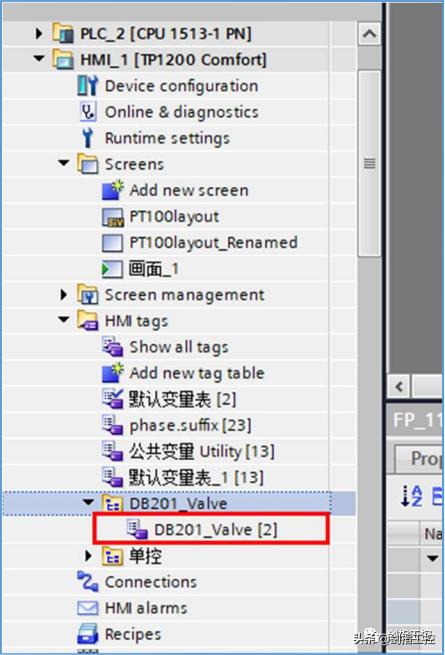Click the project tree scroll up arrow
445x655 pixels.
tap(369, 34)
